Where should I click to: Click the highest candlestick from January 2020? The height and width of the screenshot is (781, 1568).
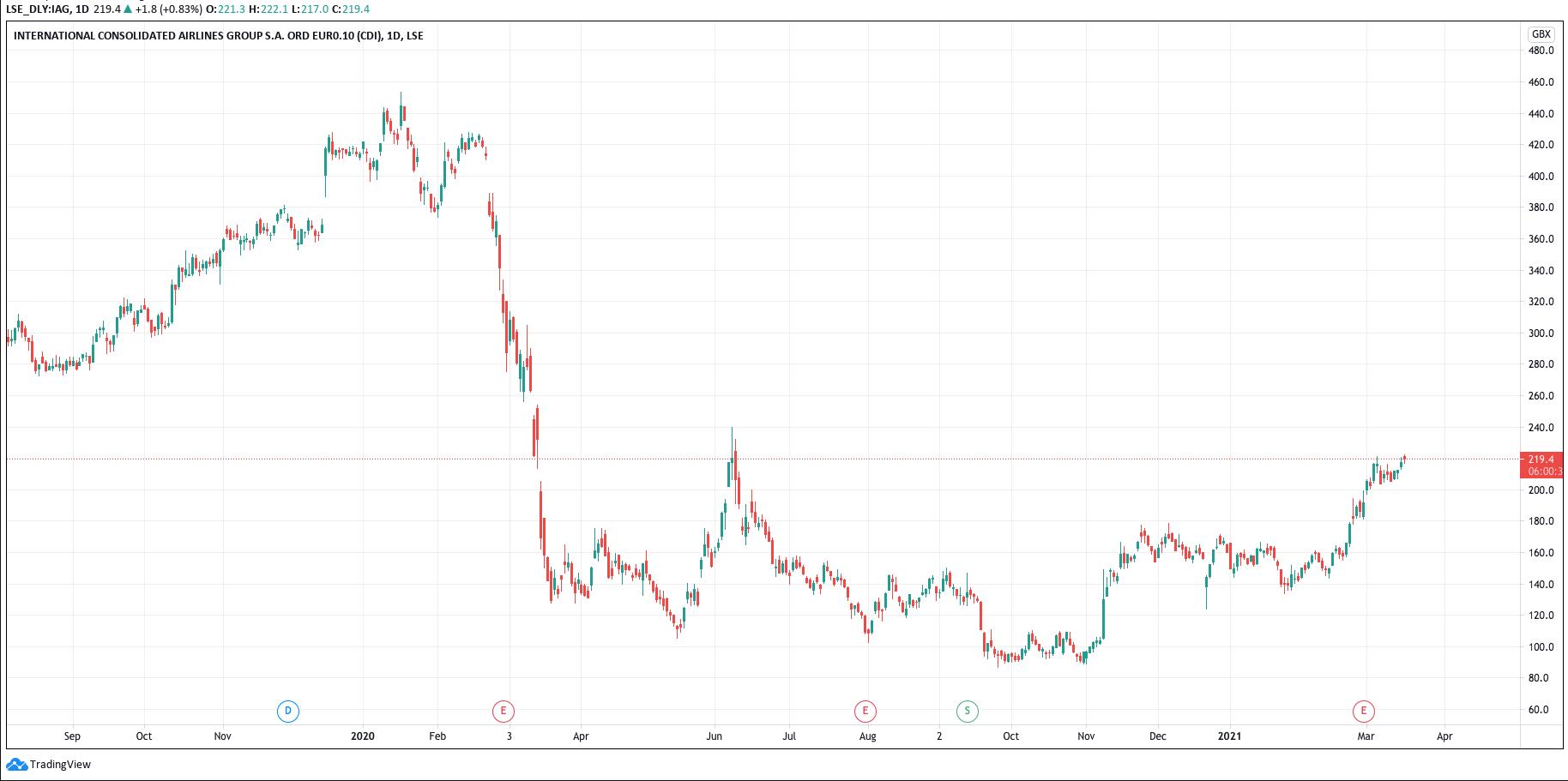402,111
